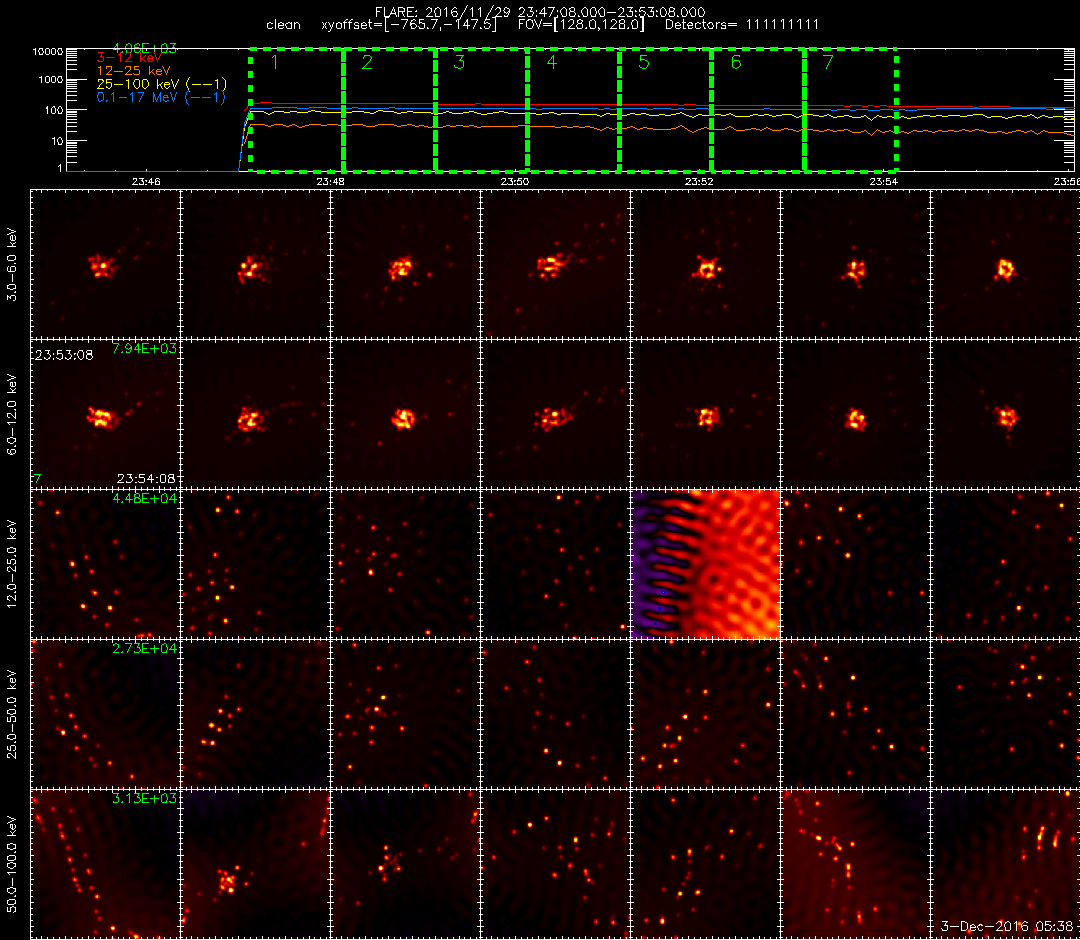Click the green 7.94E+03 value
This screenshot has height=940, width=1080.
[144, 348]
